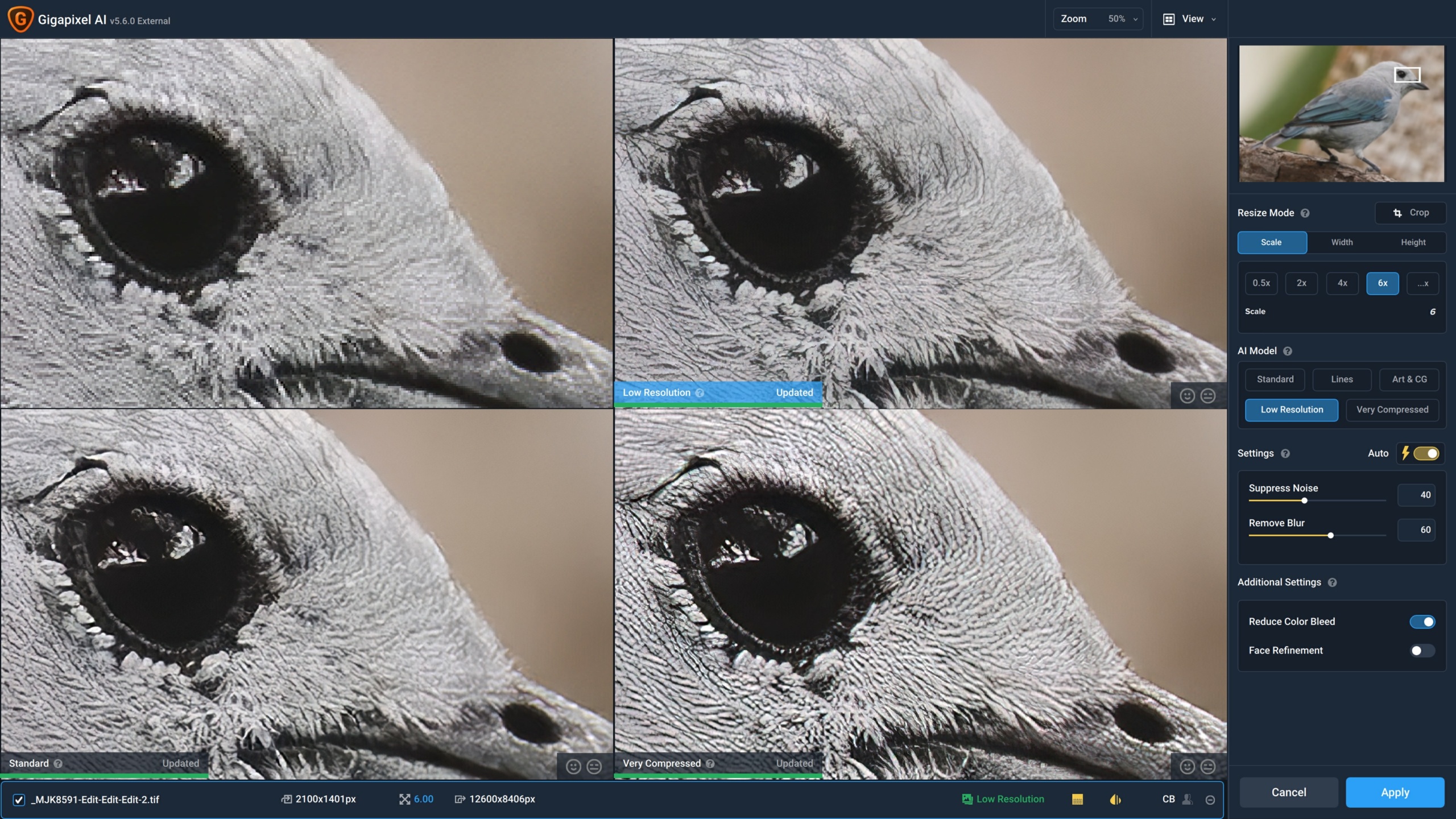Click the output size icon in file row
This screenshot has width=1456, height=819.
click(460, 800)
